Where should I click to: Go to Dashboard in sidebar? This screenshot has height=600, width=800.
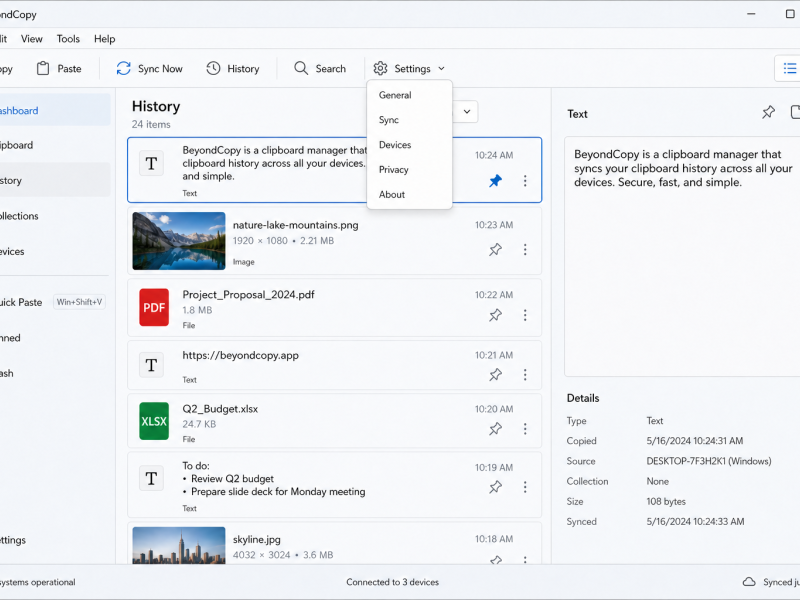tap(53, 110)
